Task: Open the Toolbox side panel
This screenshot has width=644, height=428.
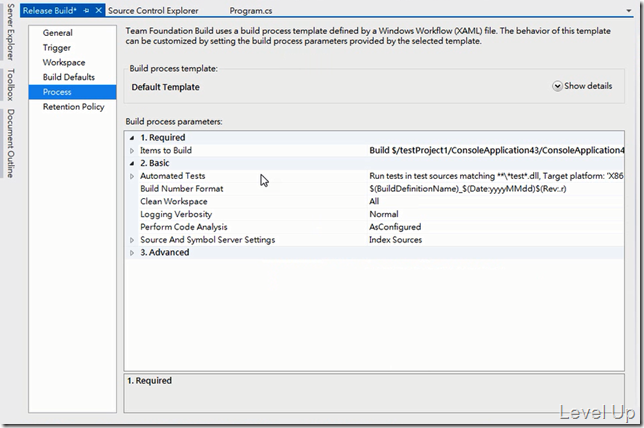Action: click(10, 85)
